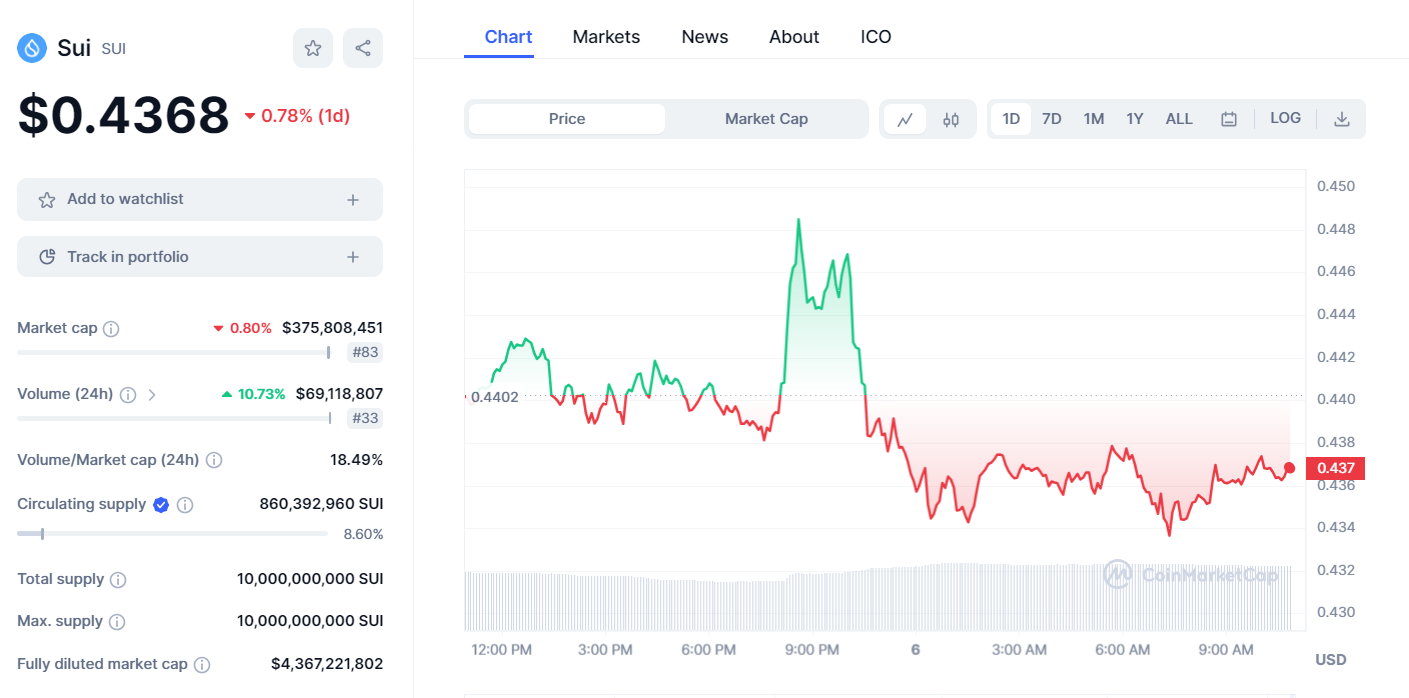
Task: Switch to candlestick chart view
Action: tap(951, 119)
